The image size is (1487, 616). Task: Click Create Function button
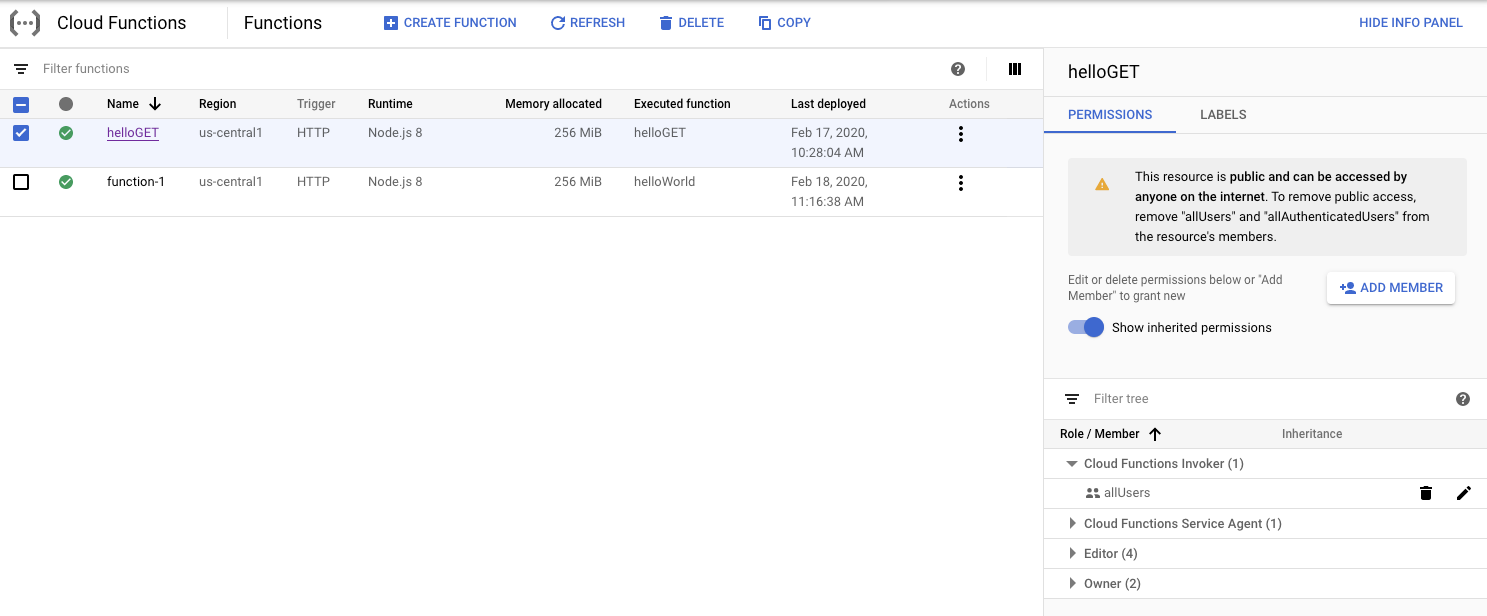[450, 23]
